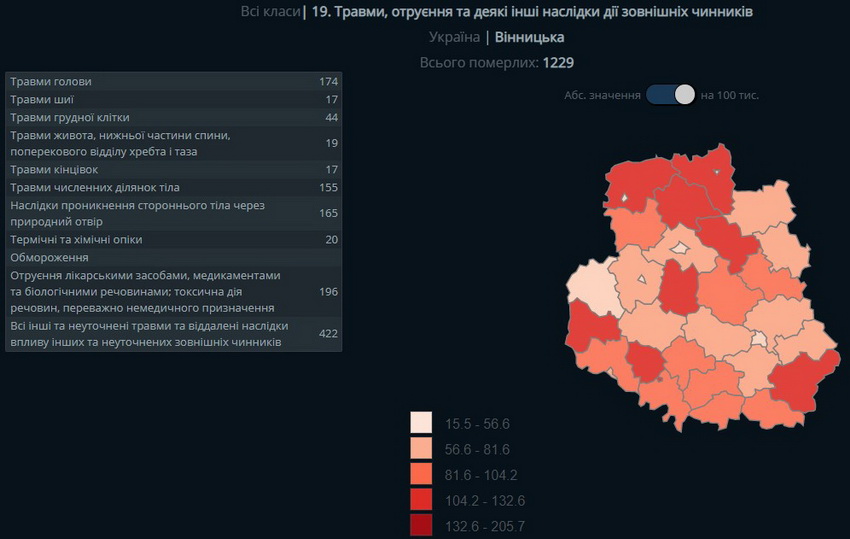Viewport: 850px width, 539px height.
Task: Click the 'Україна' breadcrumb link
Action: click(454, 37)
